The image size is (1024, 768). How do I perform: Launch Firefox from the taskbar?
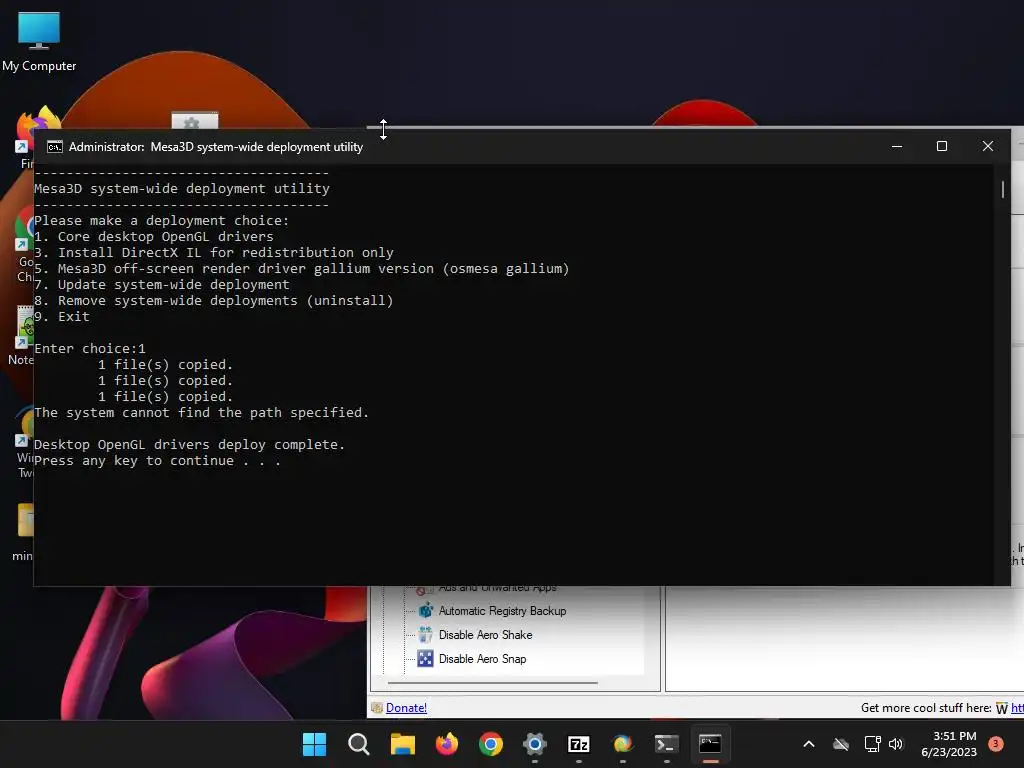(447, 744)
